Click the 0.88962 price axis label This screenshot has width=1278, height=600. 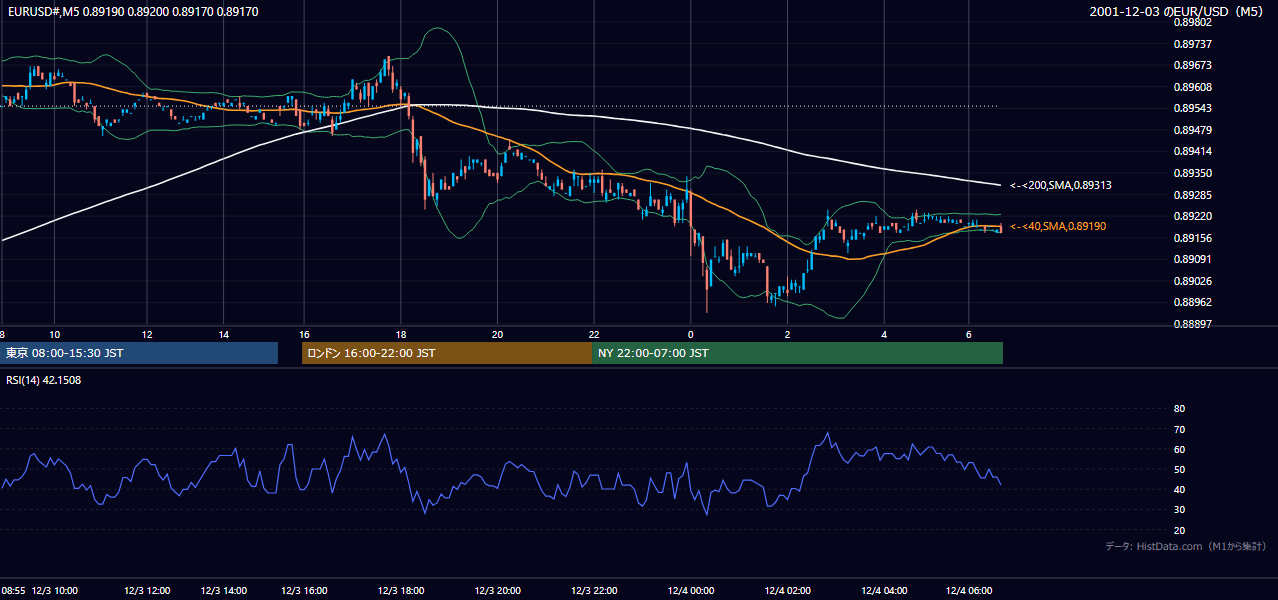pyautogui.click(x=1193, y=302)
